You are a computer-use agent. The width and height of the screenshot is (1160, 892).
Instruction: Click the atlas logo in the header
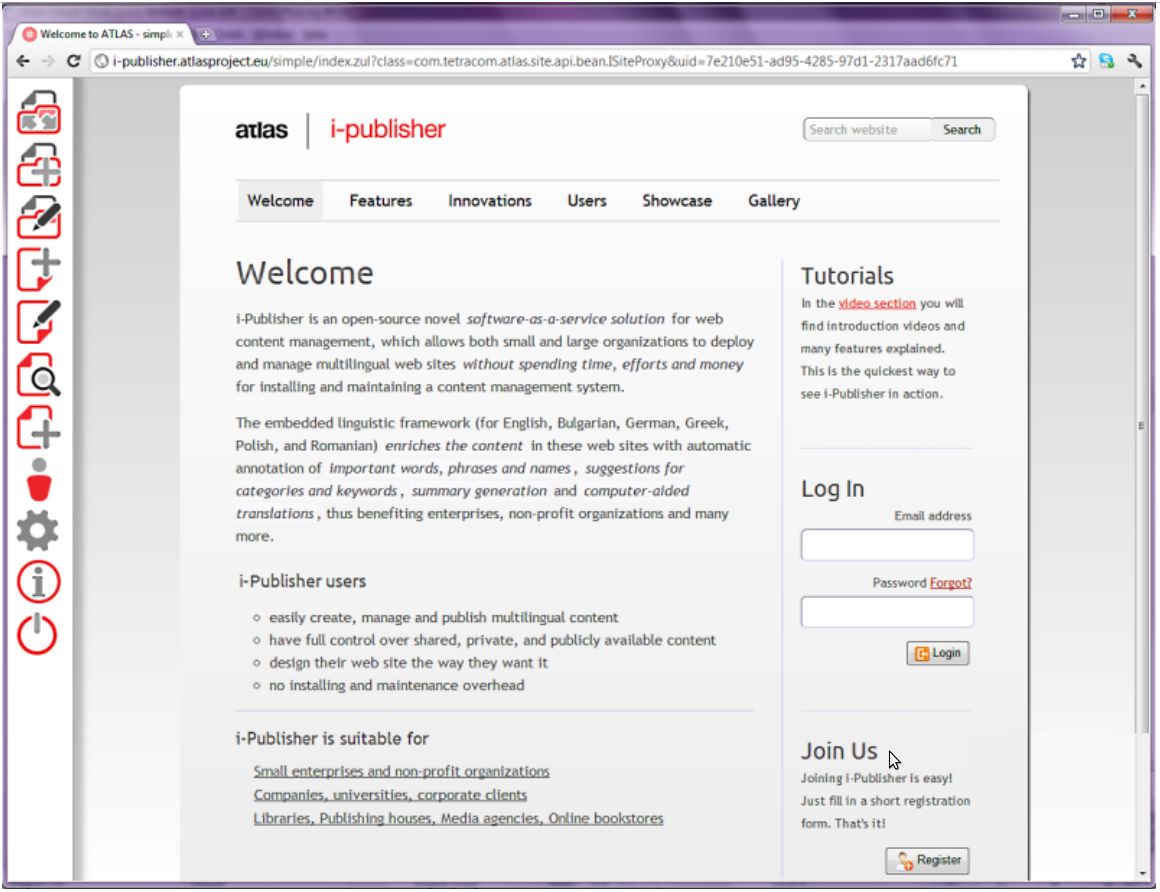(x=261, y=130)
